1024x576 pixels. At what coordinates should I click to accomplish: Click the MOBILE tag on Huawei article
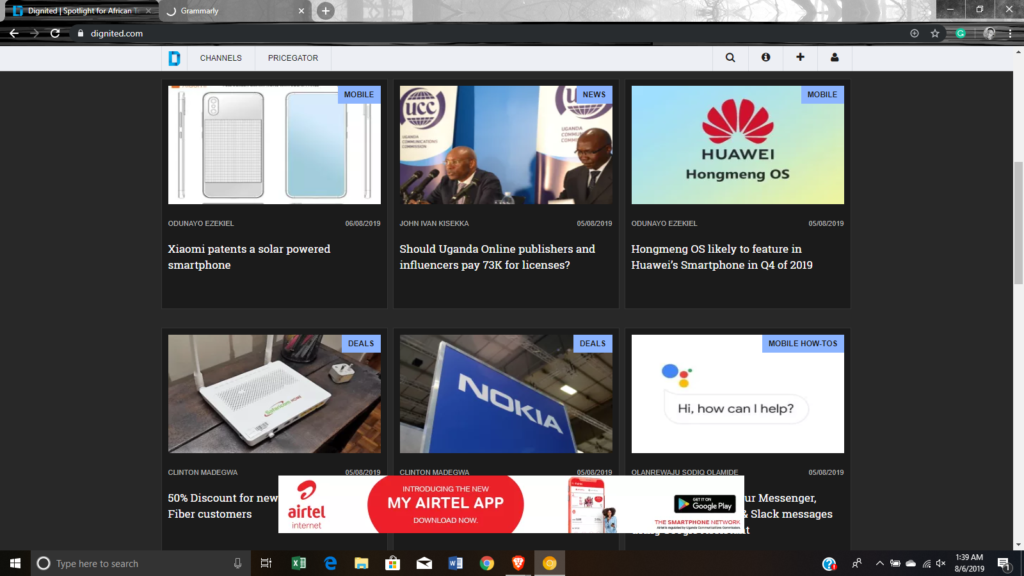(822, 95)
